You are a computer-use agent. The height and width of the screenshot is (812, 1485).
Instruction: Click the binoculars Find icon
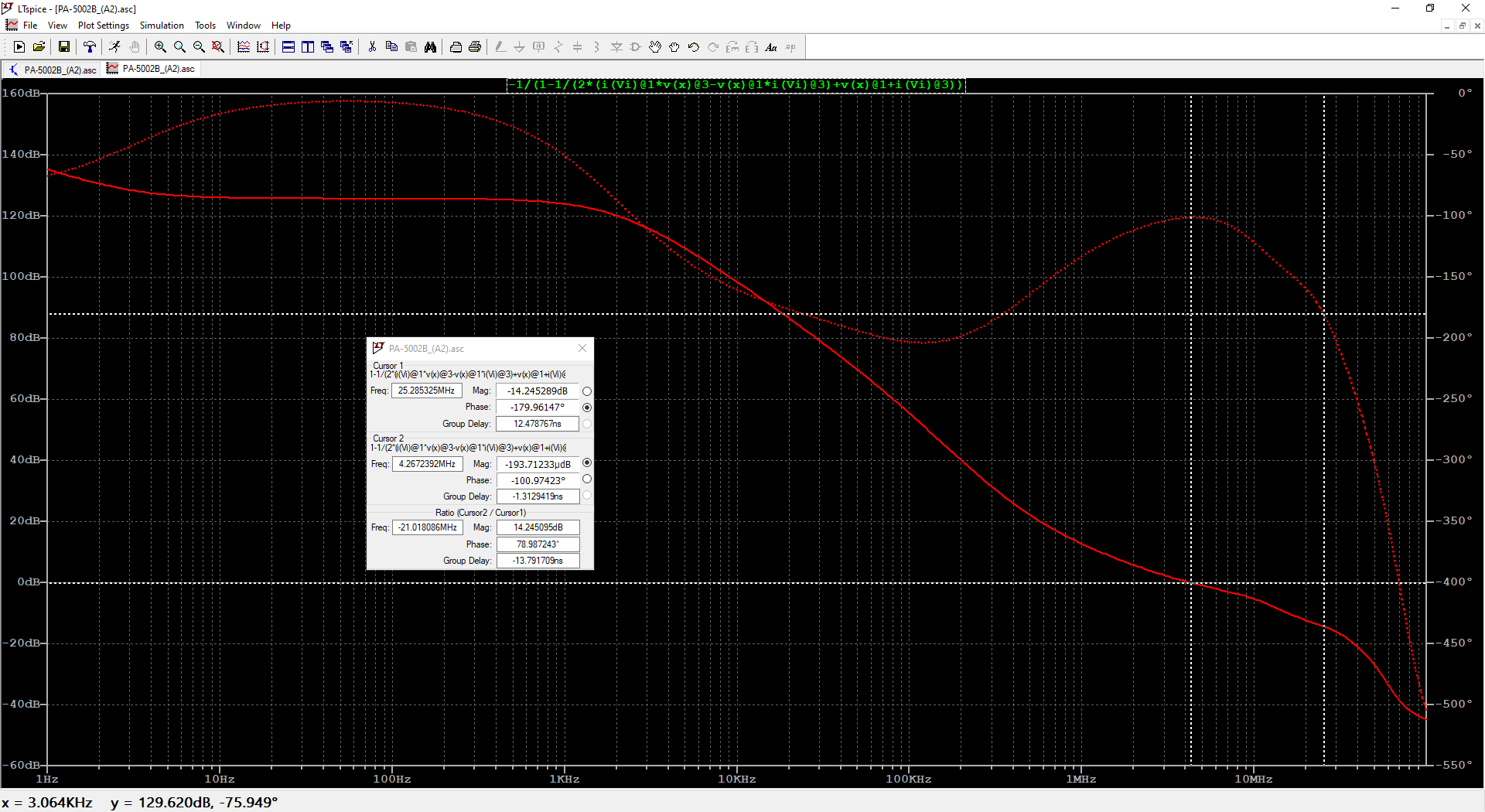(430, 47)
